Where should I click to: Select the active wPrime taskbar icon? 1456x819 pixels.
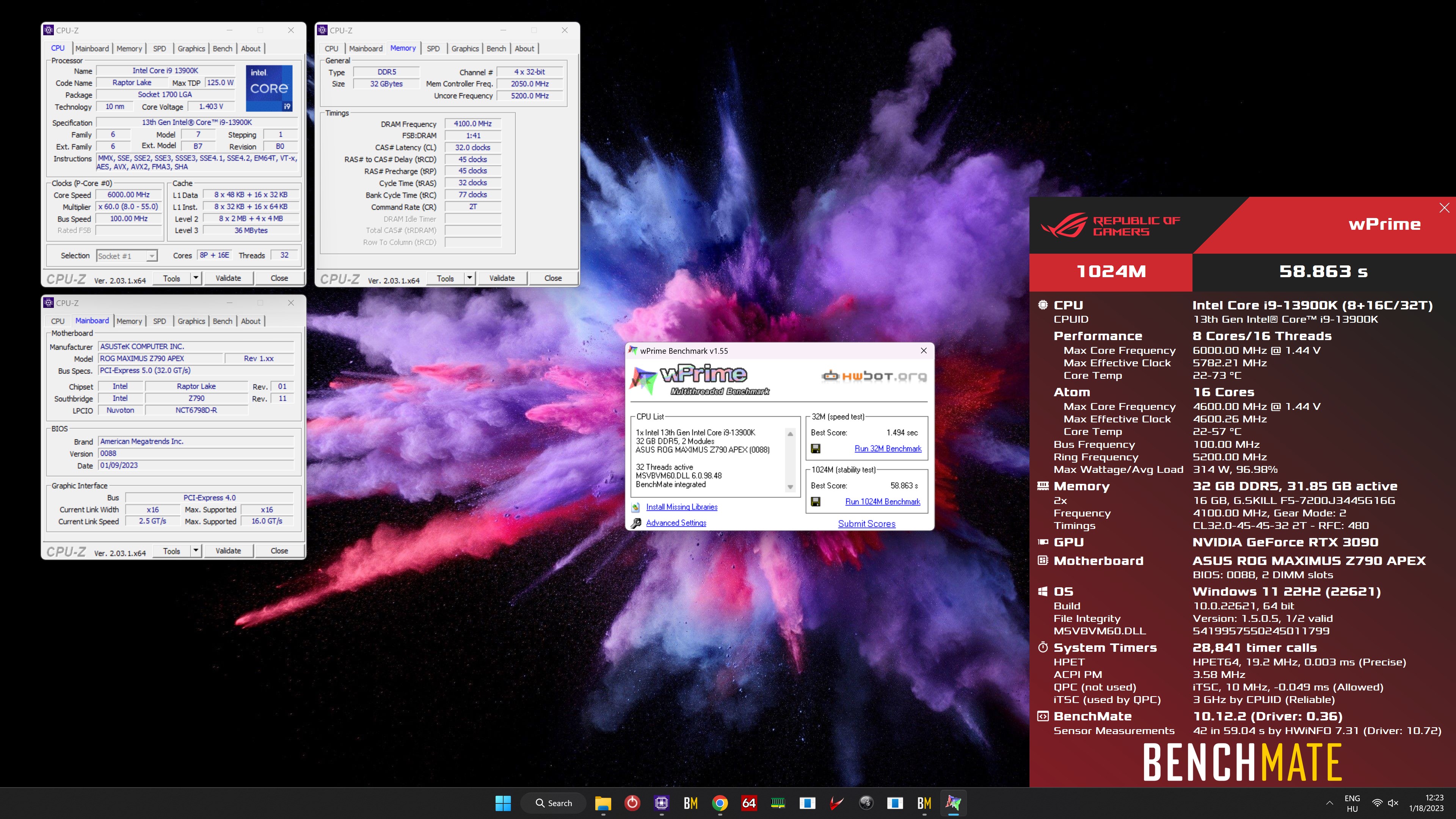point(954,803)
